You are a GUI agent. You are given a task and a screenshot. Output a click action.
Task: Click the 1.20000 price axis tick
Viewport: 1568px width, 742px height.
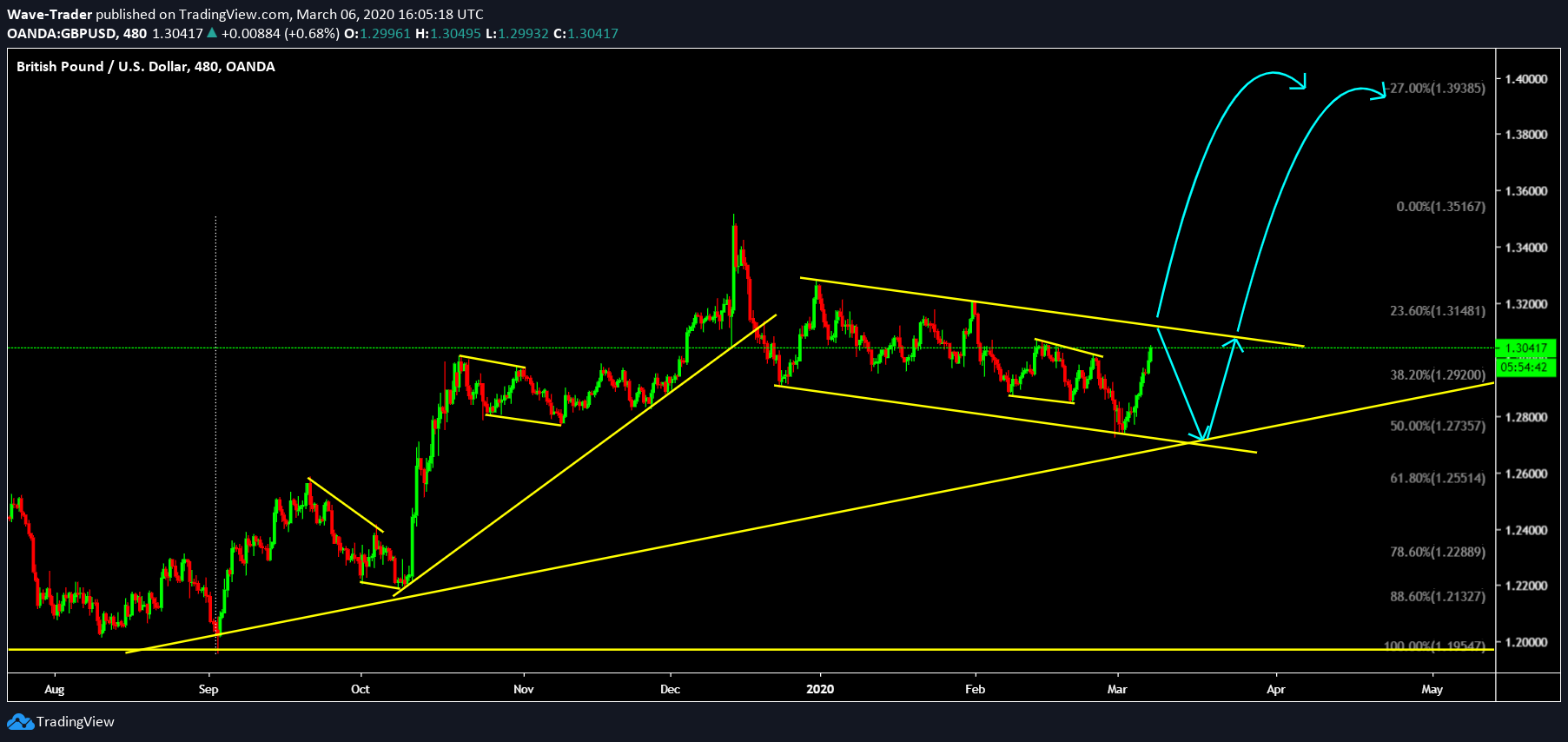point(1526,642)
